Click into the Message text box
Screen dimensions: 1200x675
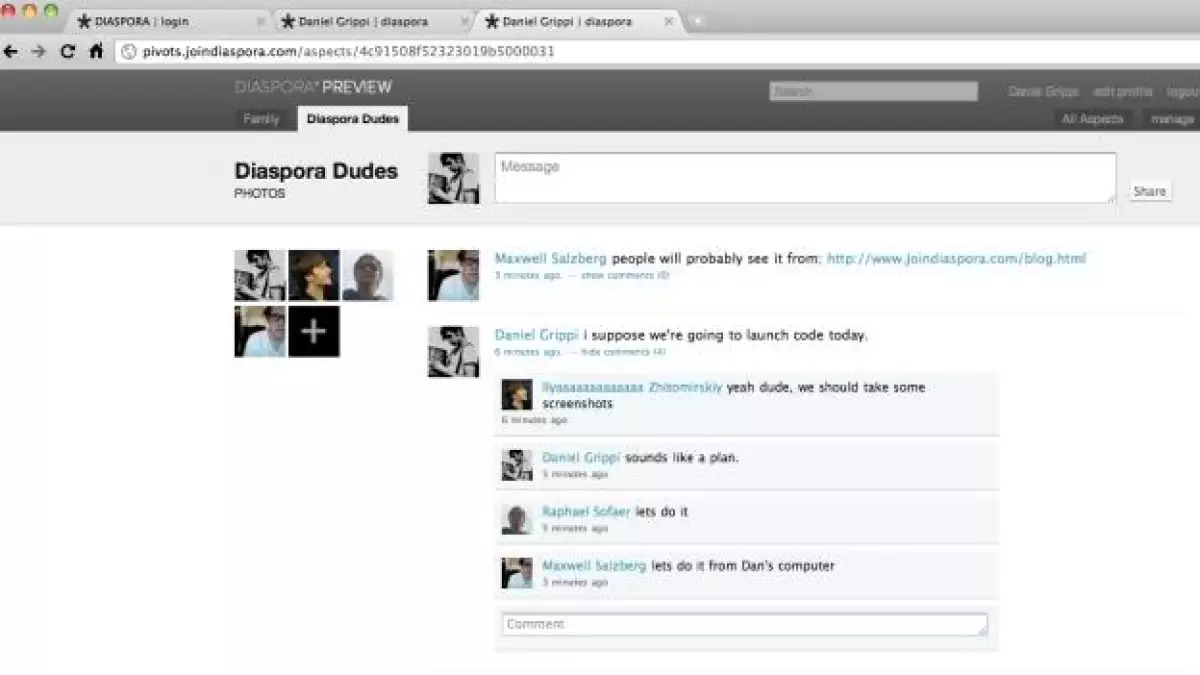[x=804, y=177]
